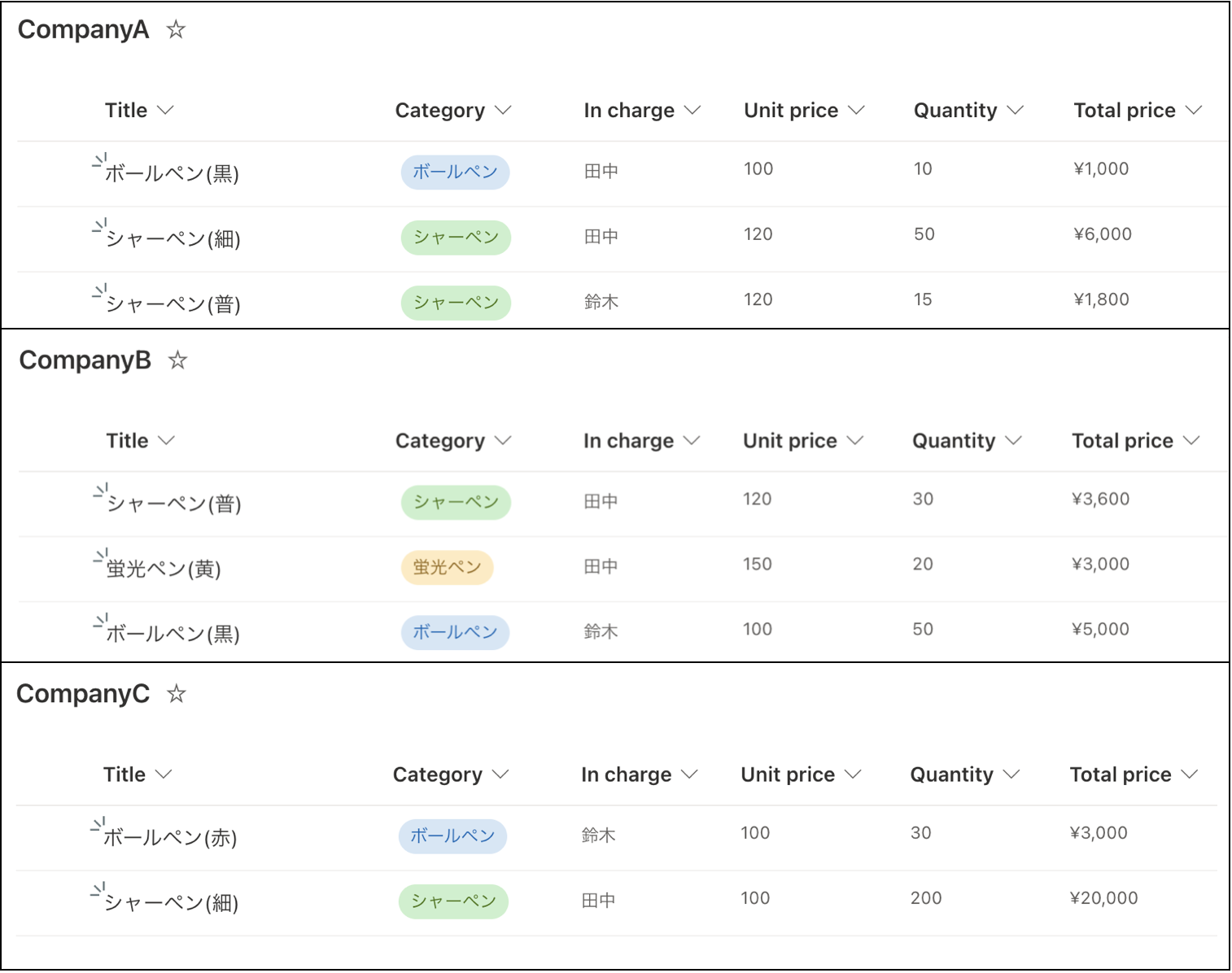Click the blue ボールペン category pill in CompanyA
Screen dimensions: 1232x973
point(455,172)
